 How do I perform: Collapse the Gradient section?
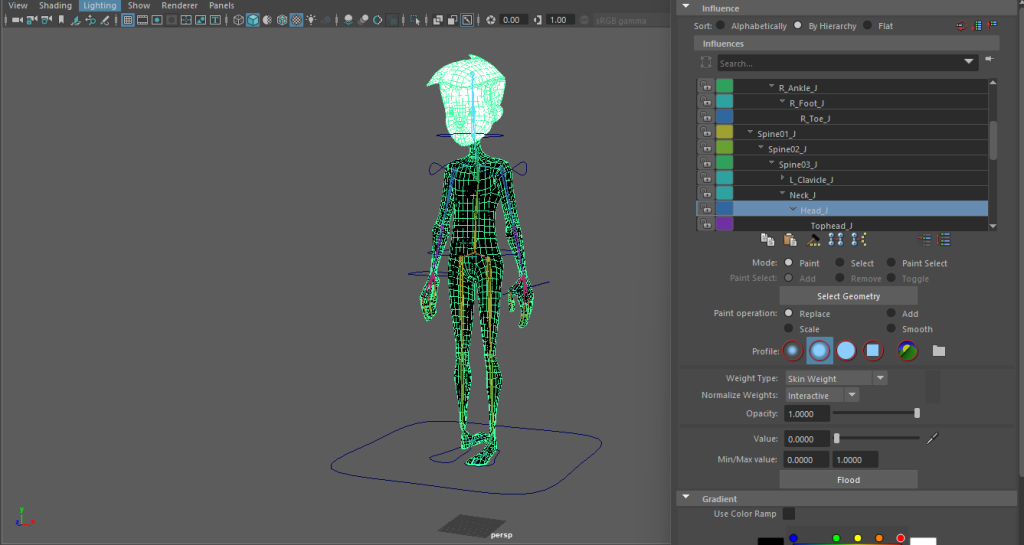coord(685,498)
